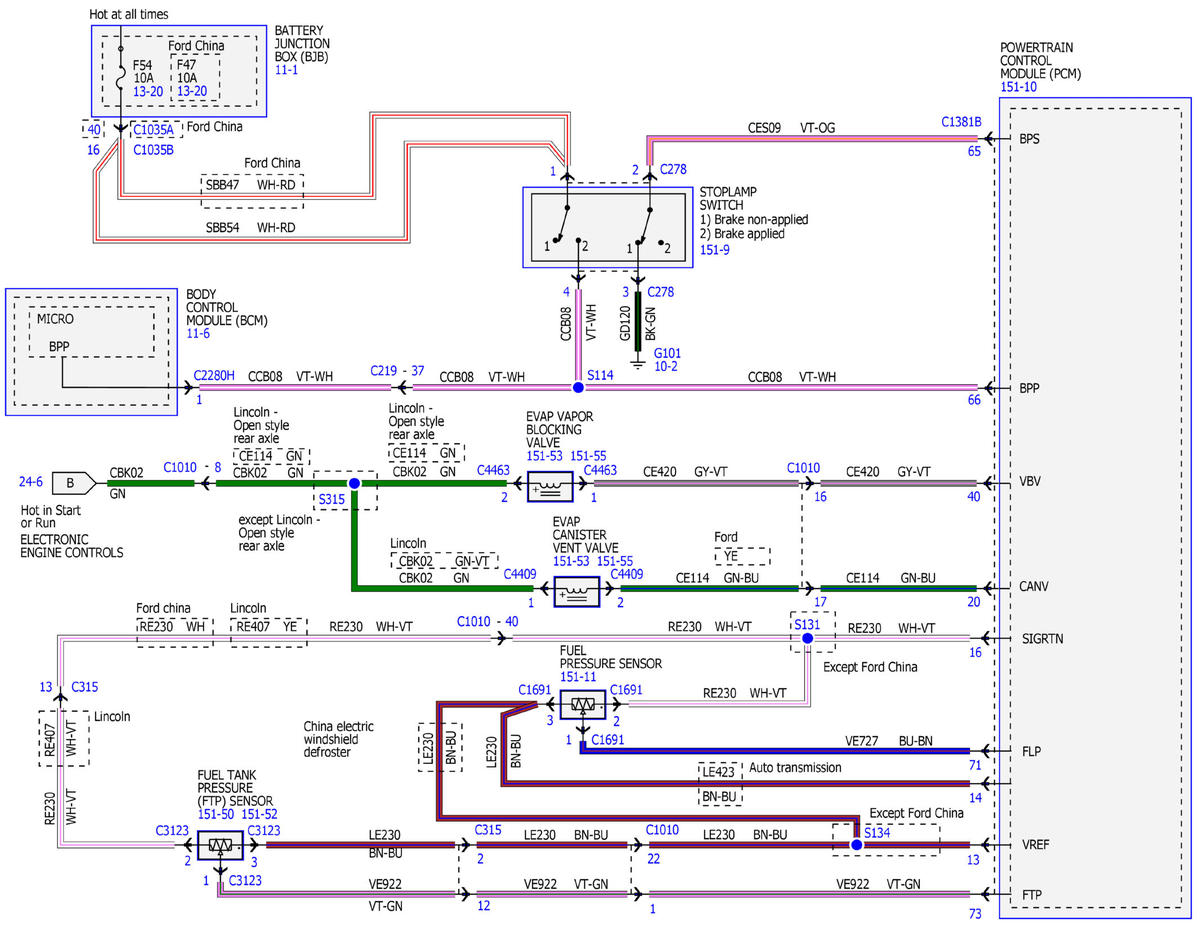
Task: Click the B connector arrow for 24-6
Action: (x=75, y=483)
